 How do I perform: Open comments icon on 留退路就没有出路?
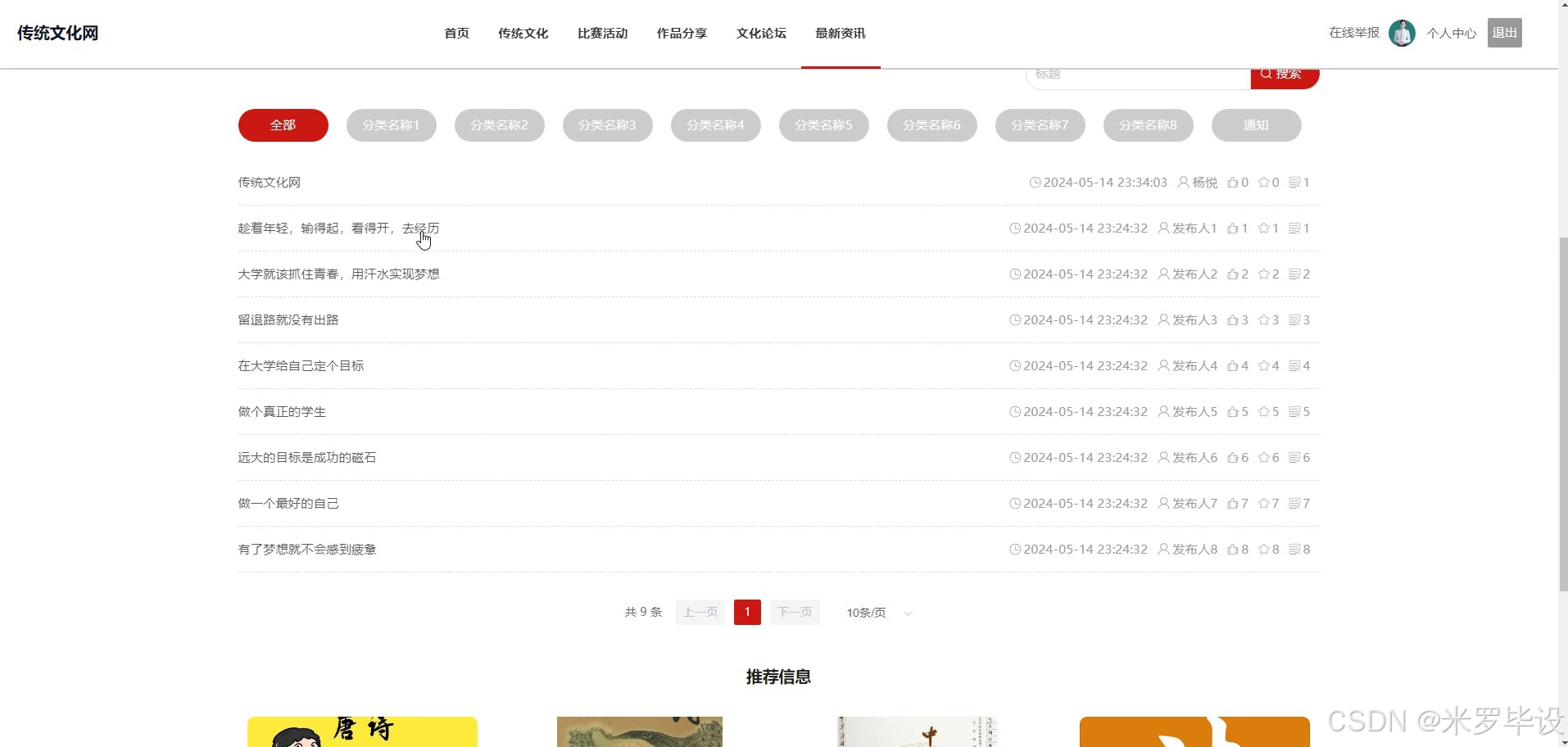(1295, 319)
